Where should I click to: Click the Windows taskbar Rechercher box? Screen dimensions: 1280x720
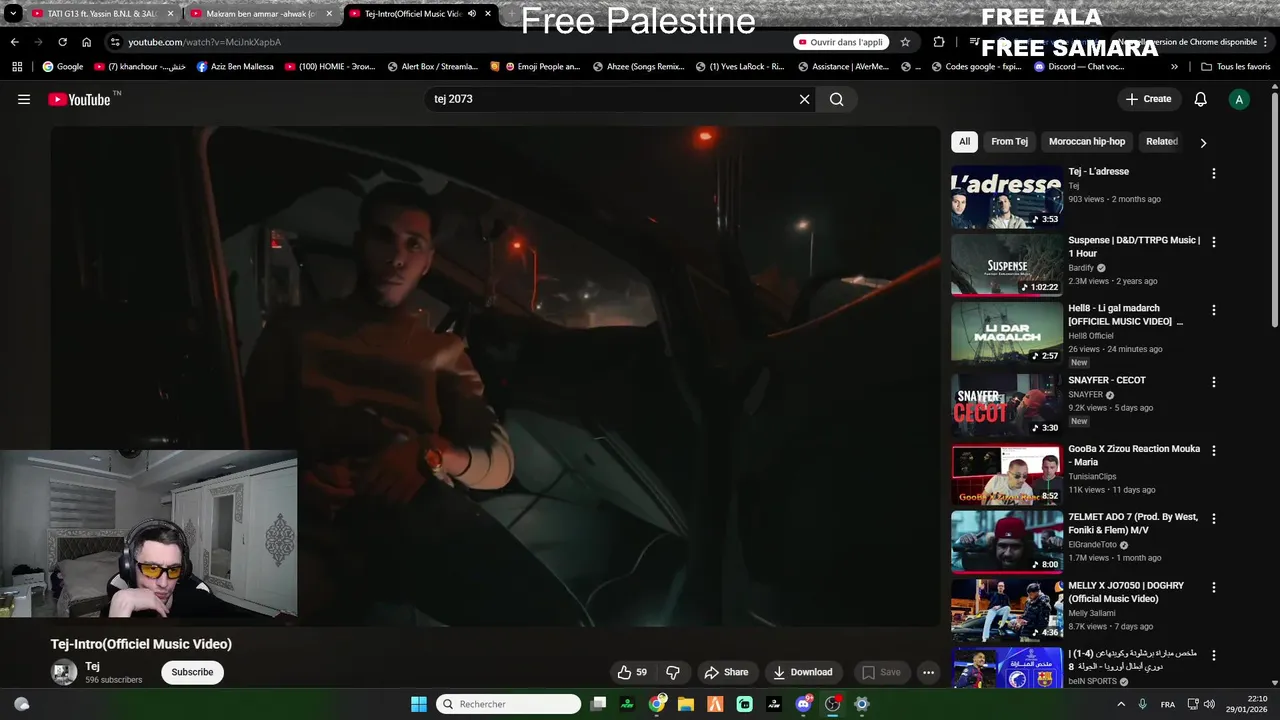coord(509,704)
